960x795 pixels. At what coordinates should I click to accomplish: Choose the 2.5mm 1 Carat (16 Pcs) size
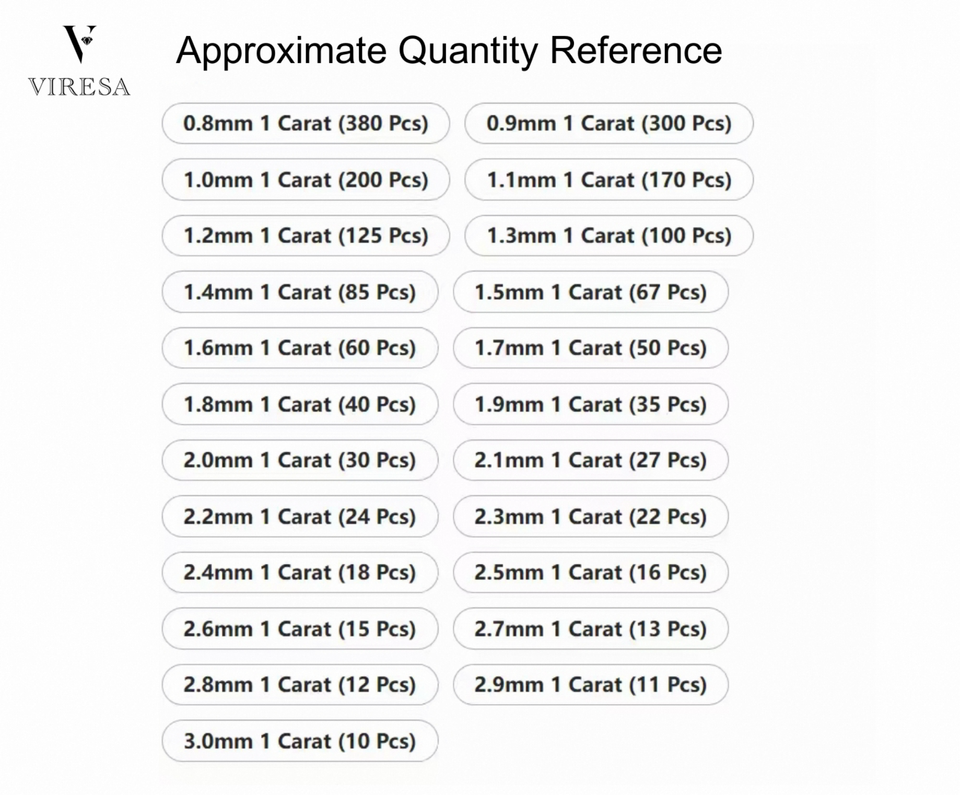pyautogui.click(x=590, y=573)
